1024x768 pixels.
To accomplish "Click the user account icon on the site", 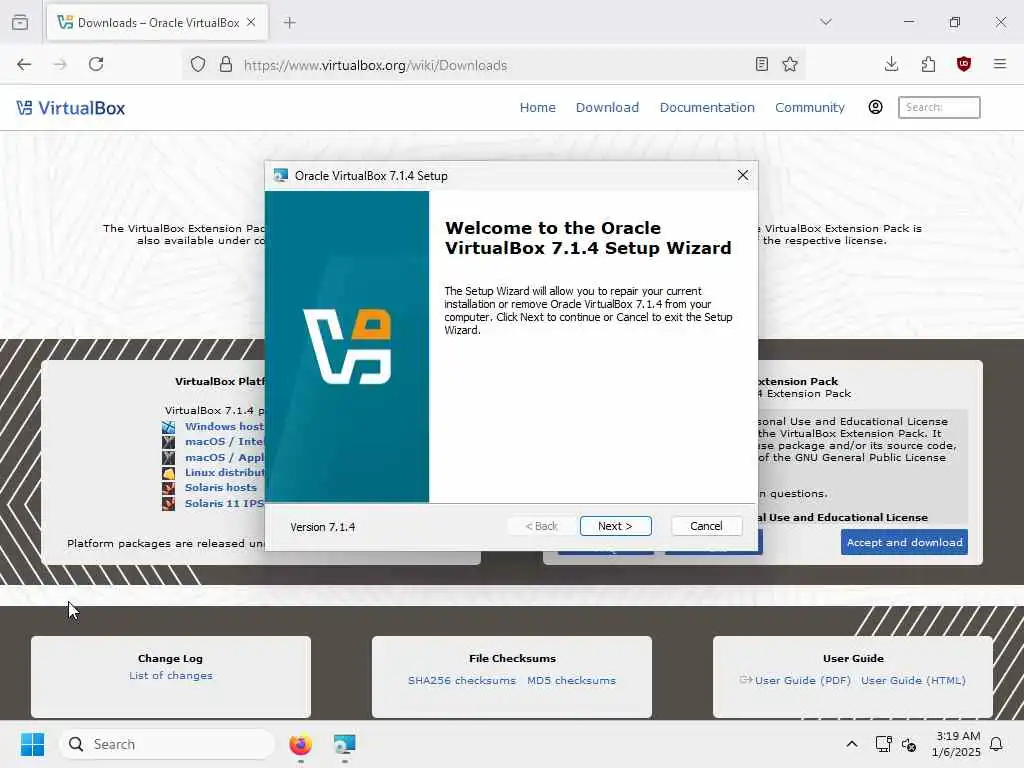I will click(x=876, y=107).
